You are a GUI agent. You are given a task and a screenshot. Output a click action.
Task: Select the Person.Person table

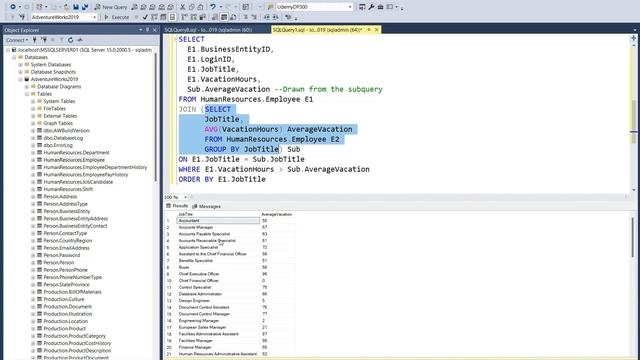59,262
